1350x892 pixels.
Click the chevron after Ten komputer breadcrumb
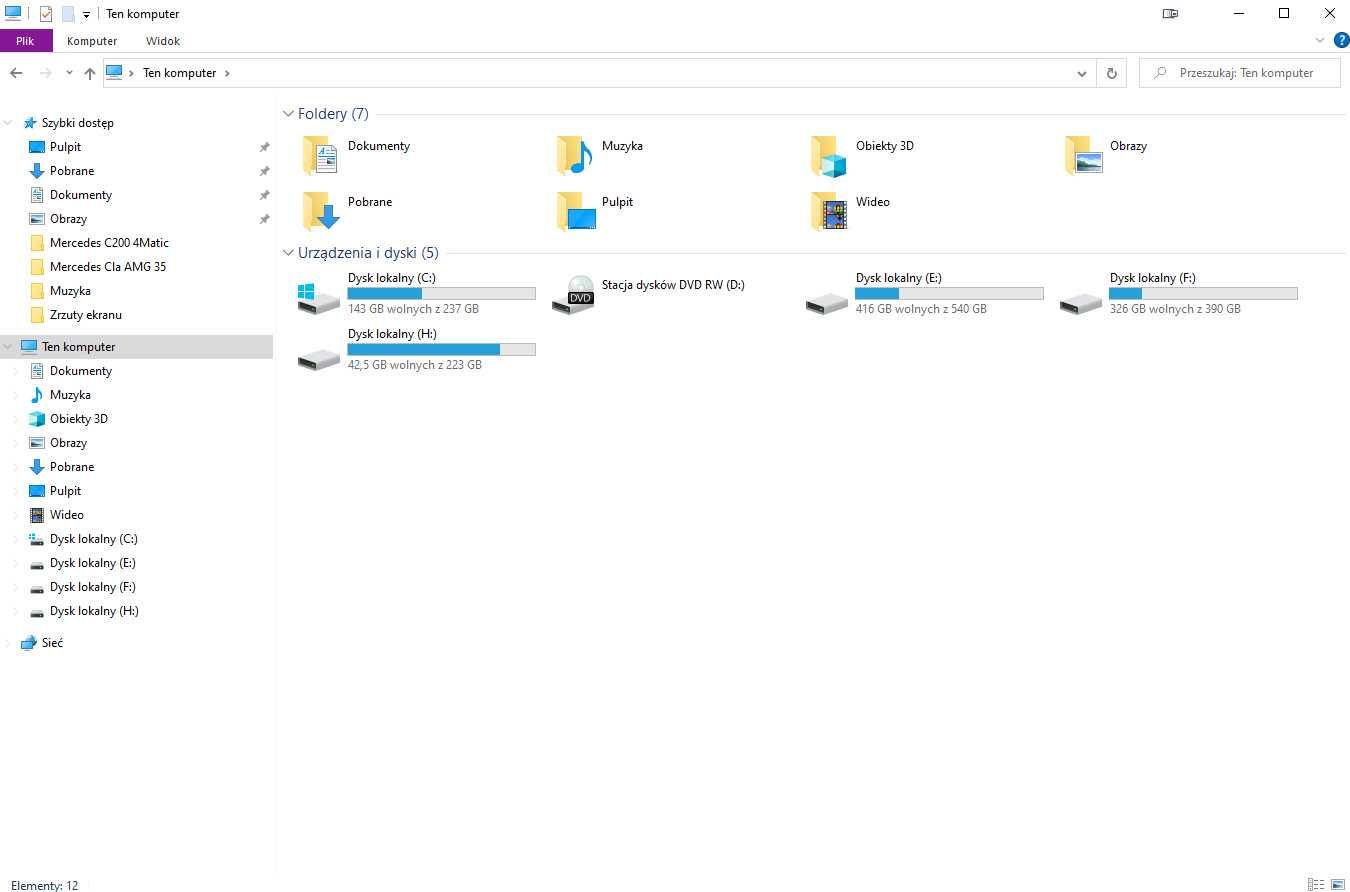[227, 73]
